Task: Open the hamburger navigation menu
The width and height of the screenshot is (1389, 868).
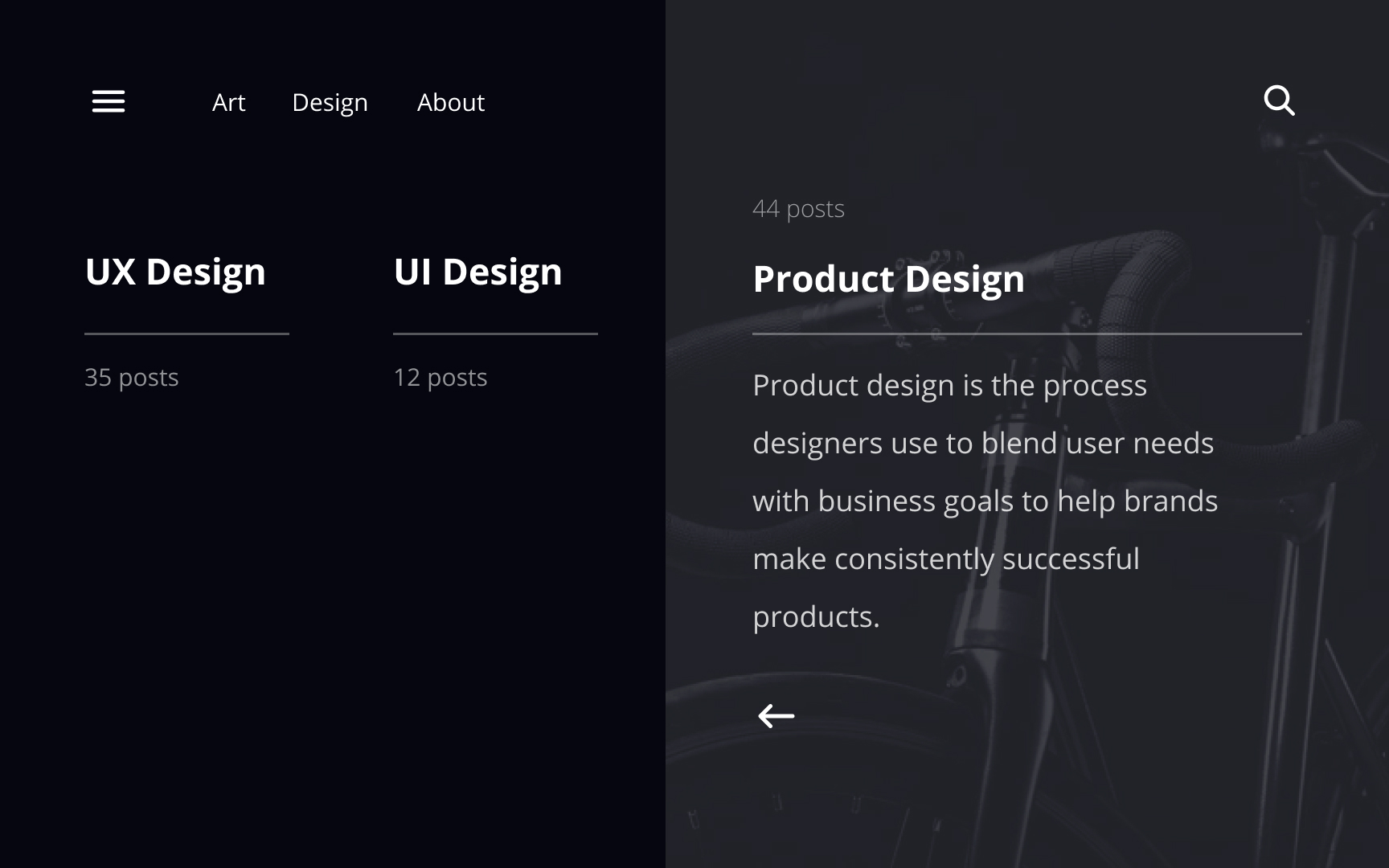Action: 108,101
